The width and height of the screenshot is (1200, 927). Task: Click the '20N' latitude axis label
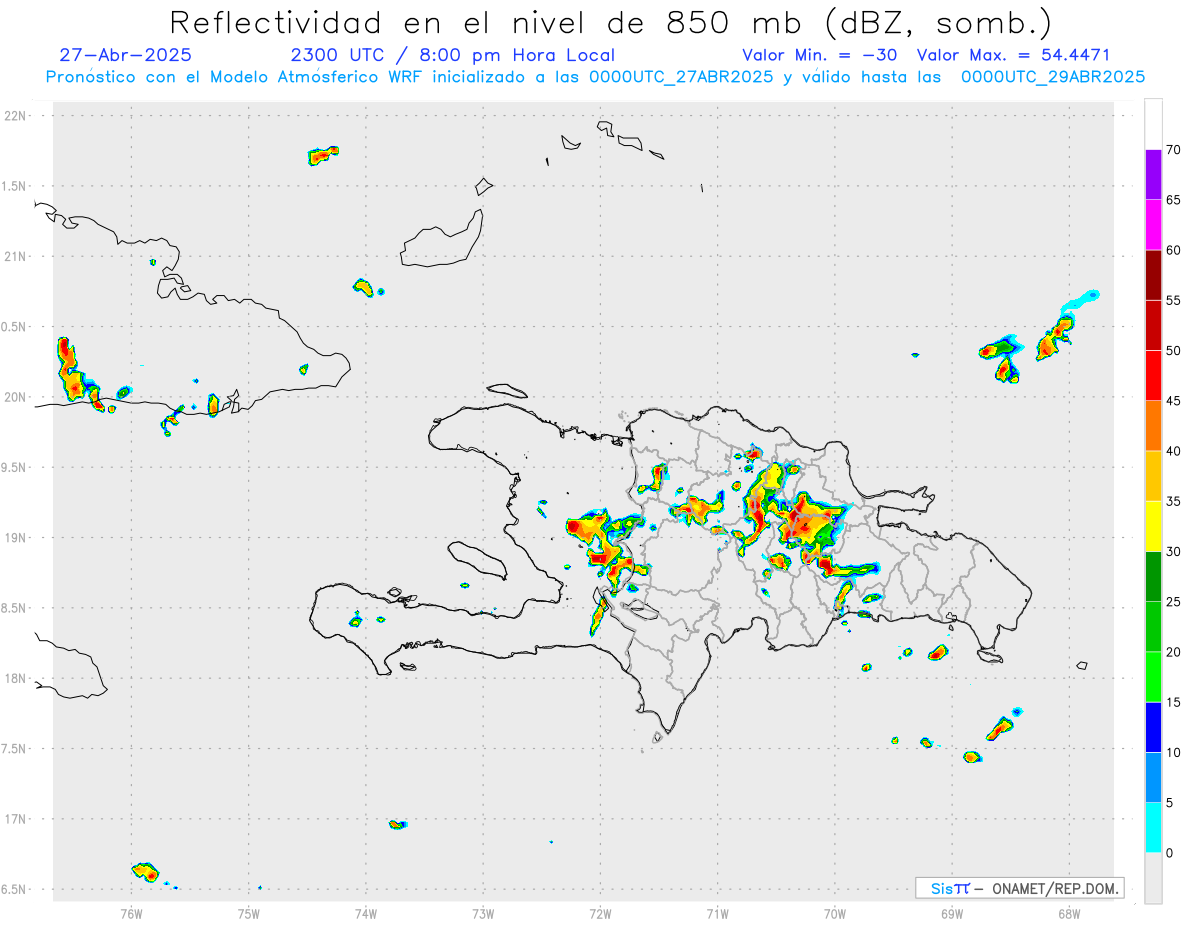17,397
